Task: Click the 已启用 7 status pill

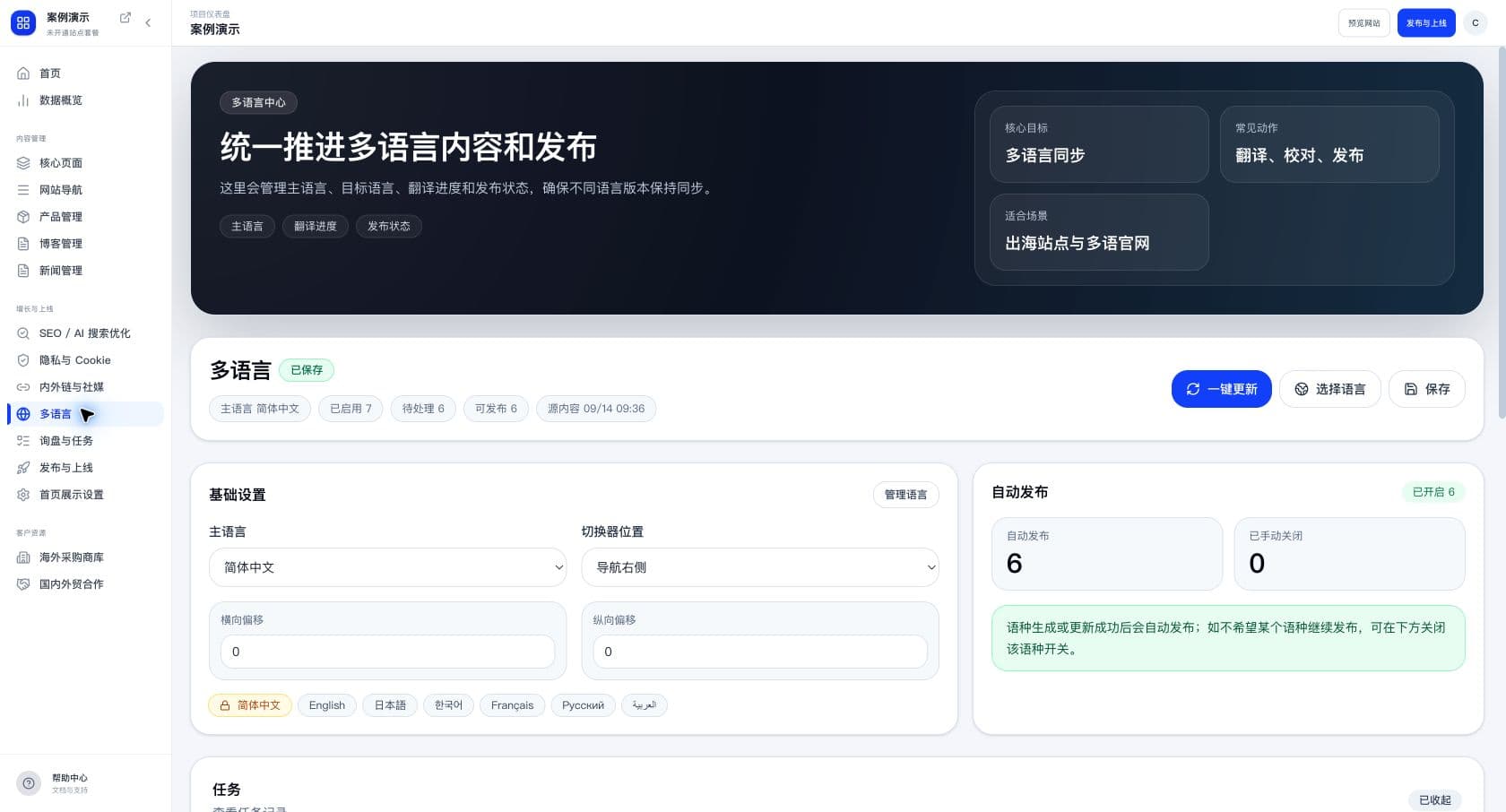Action: pyautogui.click(x=351, y=409)
